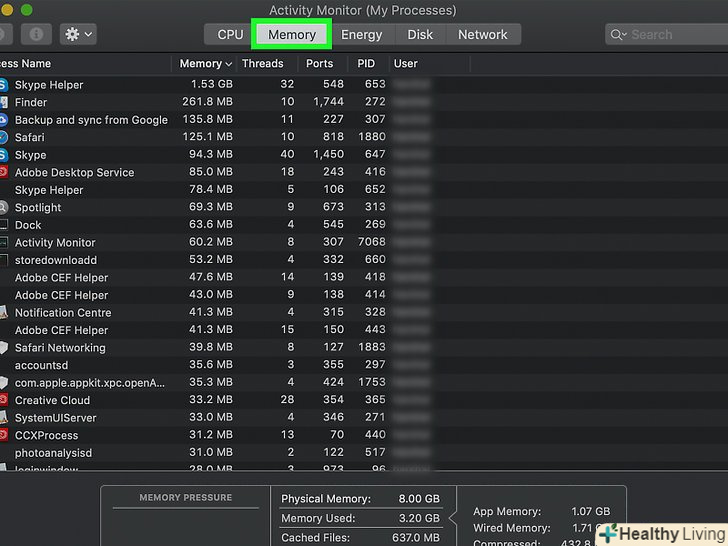The width and height of the screenshot is (728, 546).
Task: Click the Activity Monitor process icon
Action: 4,242
